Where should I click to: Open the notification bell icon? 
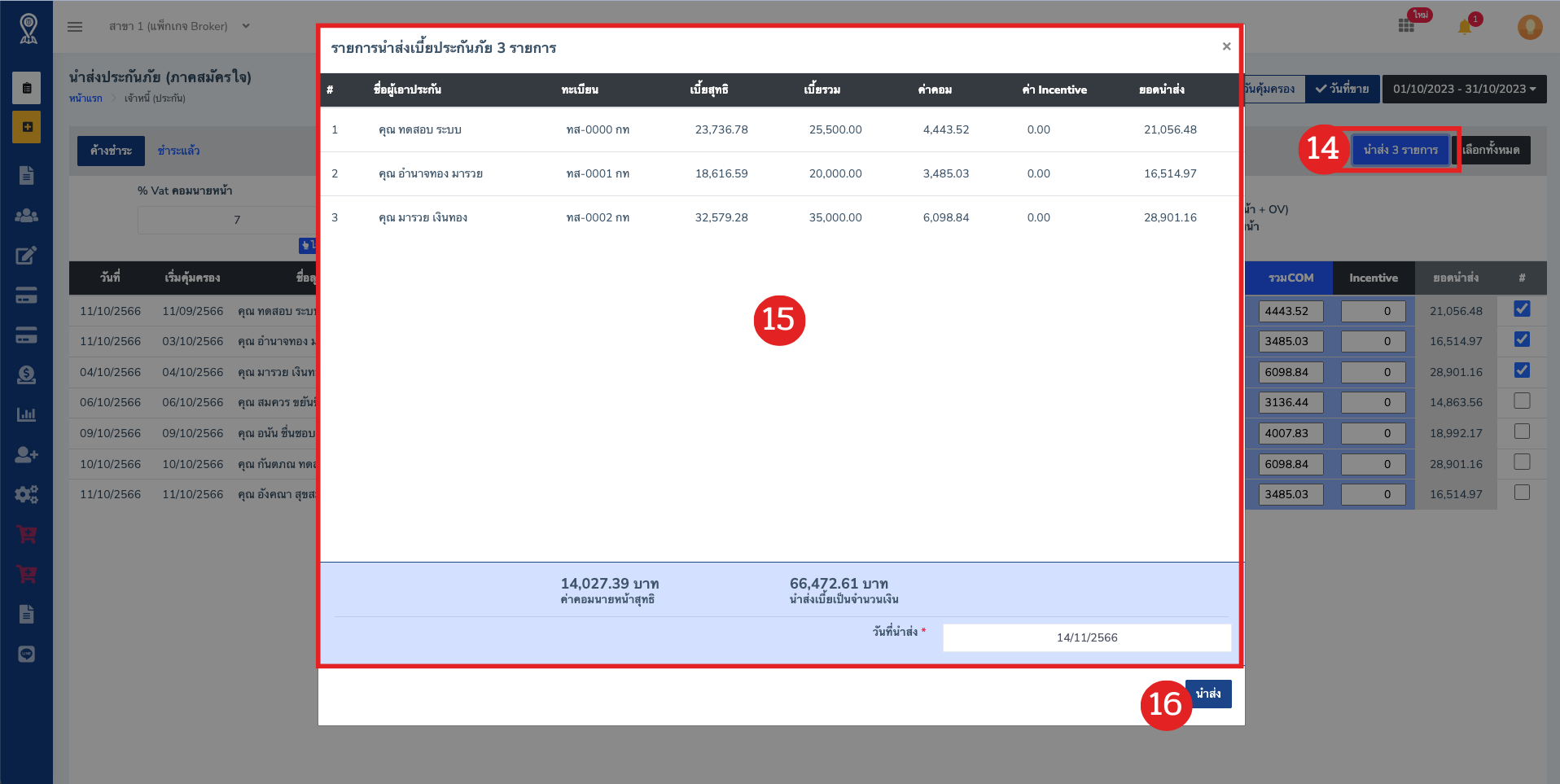click(1465, 27)
